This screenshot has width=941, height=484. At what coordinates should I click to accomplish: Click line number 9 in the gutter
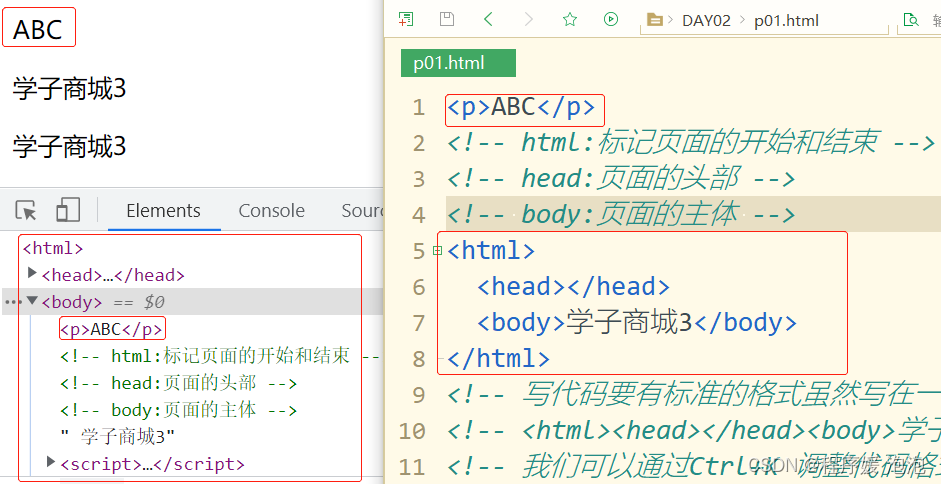click(x=419, y=395)
